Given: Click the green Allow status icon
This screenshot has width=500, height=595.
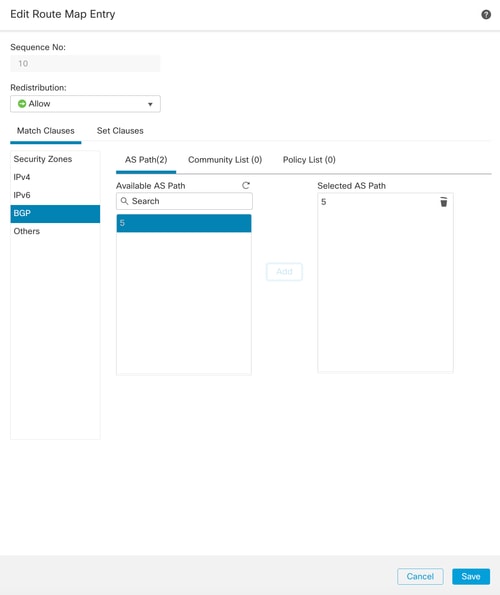Looking at the screenshot, I should [x=22, y=104].
